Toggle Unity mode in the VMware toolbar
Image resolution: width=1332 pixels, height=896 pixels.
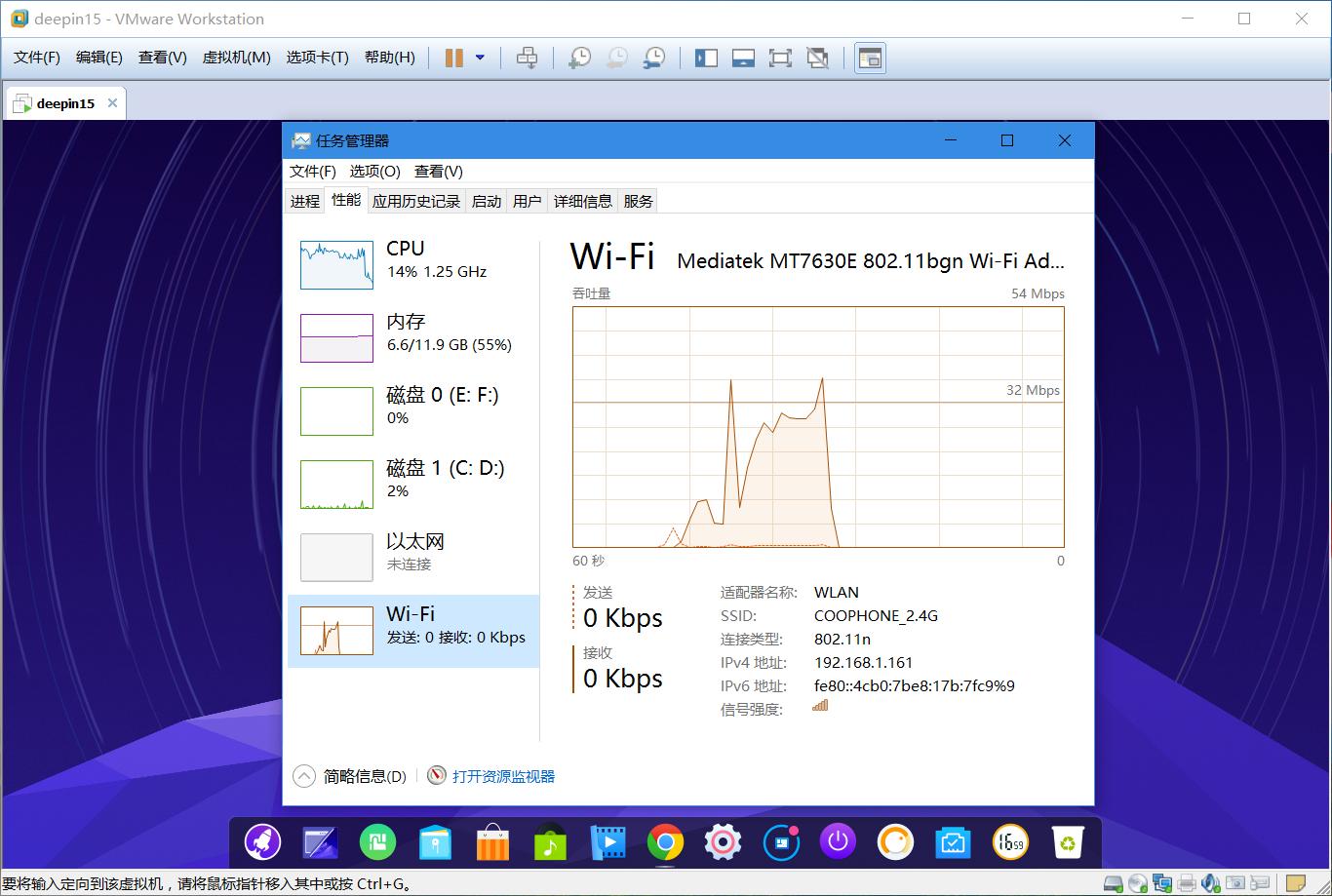point(817,58)
